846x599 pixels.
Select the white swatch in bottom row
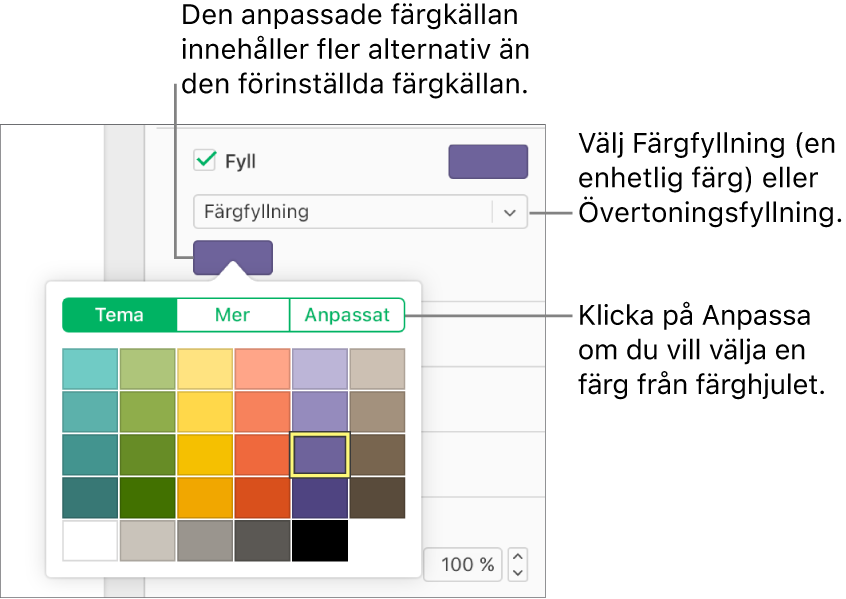point(90,541)
